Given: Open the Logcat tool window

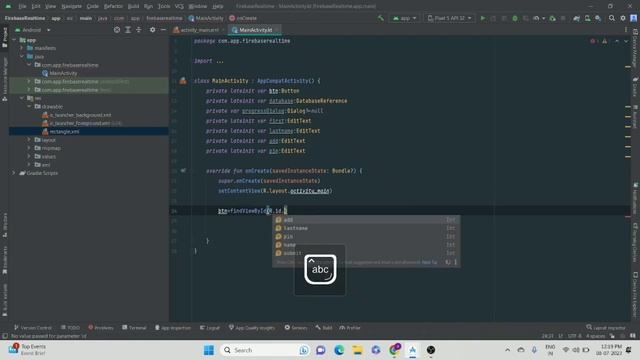Looking at the screenshot, I should 210,328.
